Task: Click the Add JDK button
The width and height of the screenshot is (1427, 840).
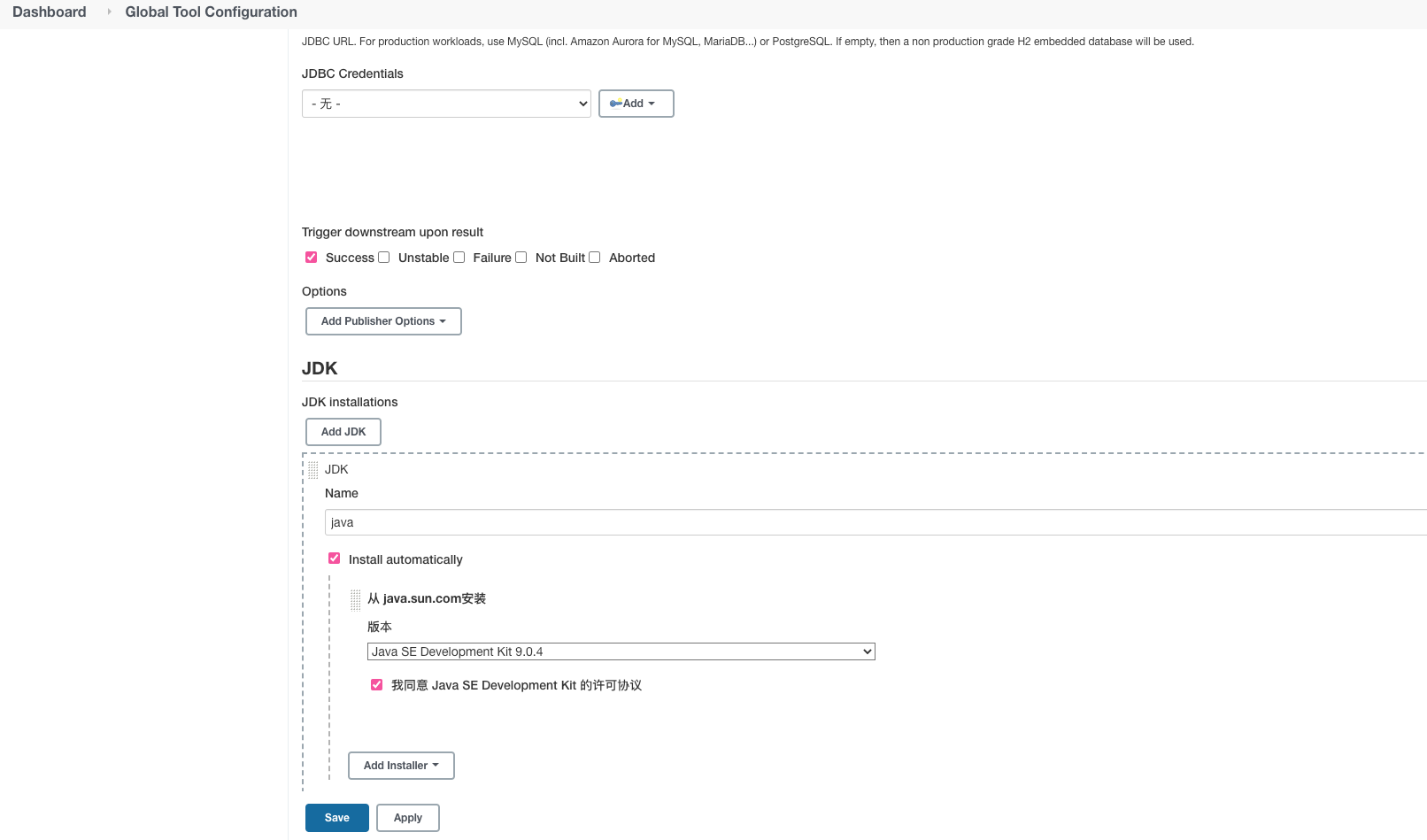Action: click(343, 432)
